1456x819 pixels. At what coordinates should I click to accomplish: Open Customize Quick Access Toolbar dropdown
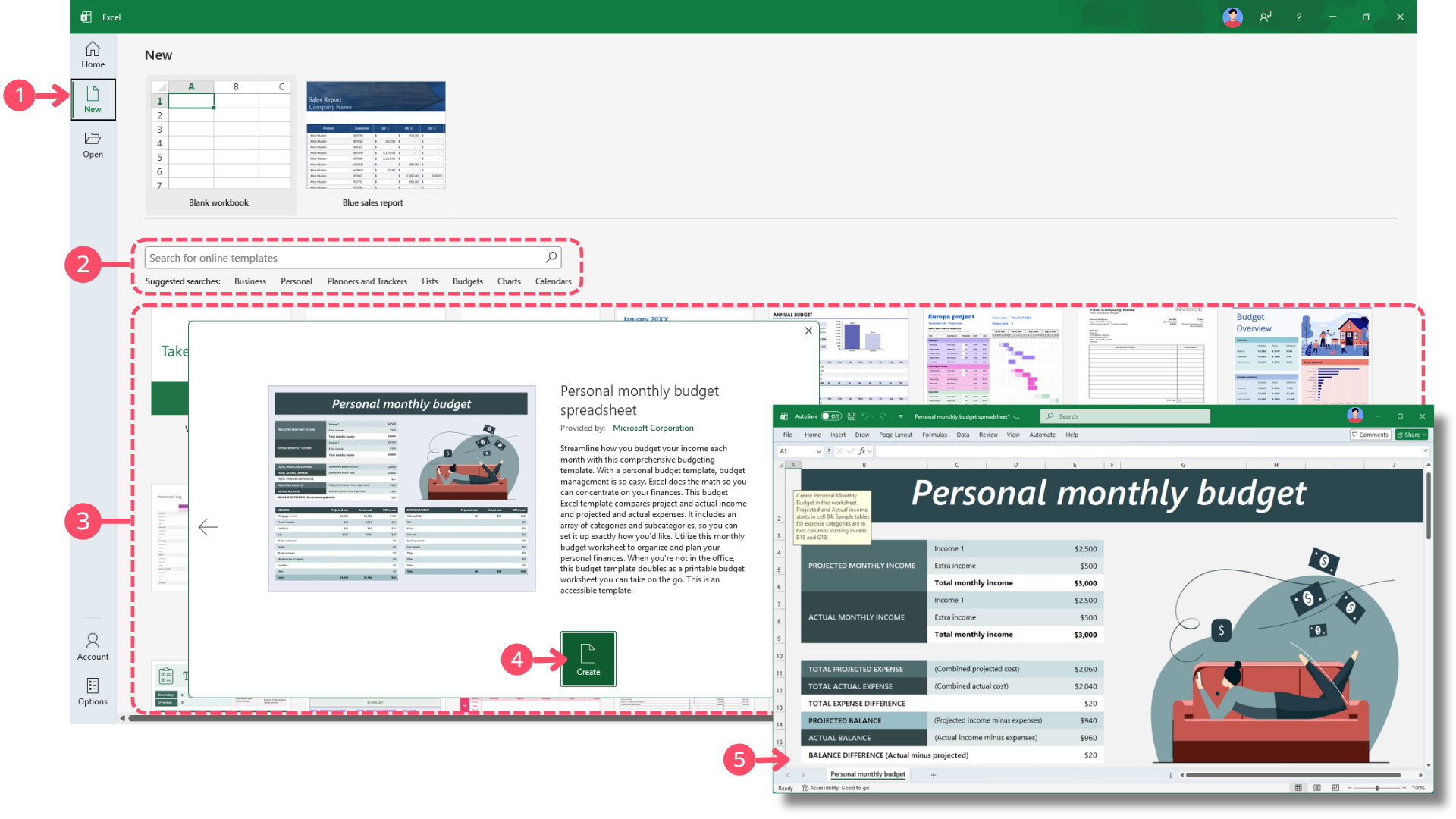tap(901, 416)
